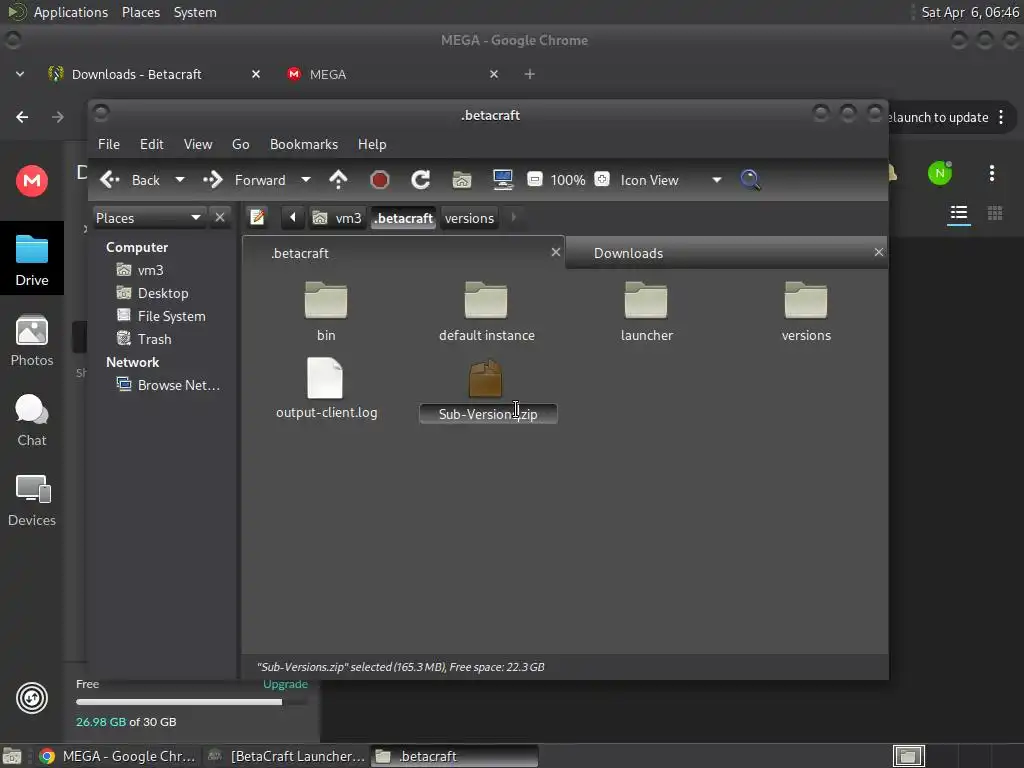Open the Help menu
Image resolution: width=1024 pixels, height=768 pixels.
point(372,144)
